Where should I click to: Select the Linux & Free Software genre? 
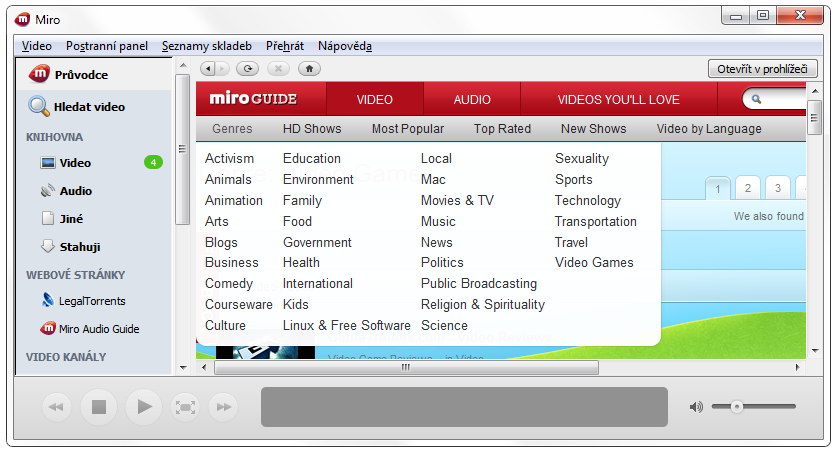tap(347, 325)
